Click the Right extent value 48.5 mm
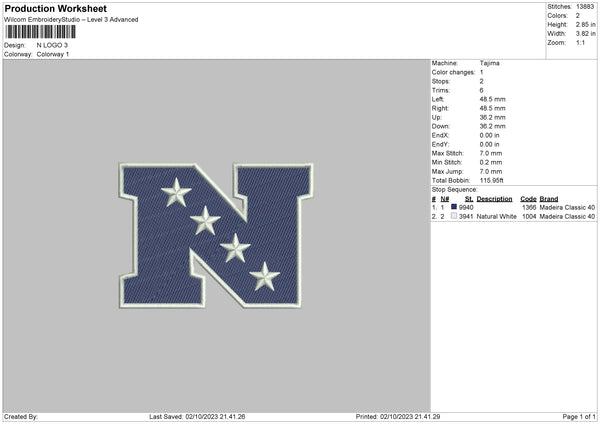 pyautogui.click(x=492, y=108)
